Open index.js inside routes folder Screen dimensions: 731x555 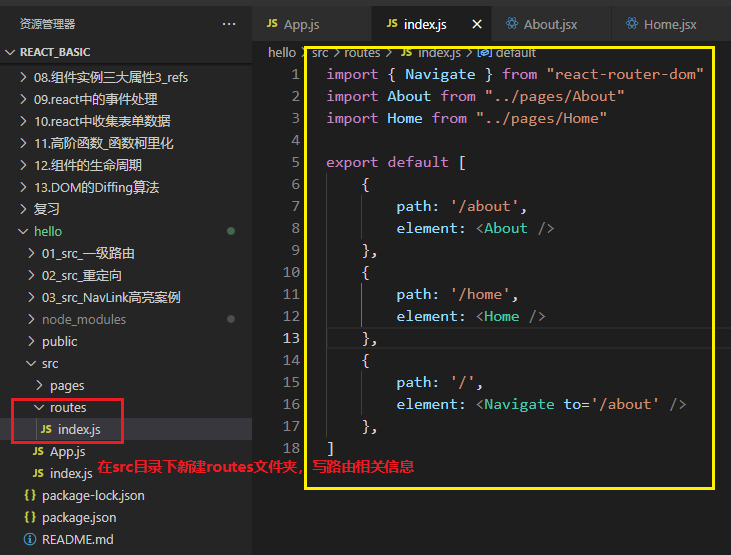point(79,430)
